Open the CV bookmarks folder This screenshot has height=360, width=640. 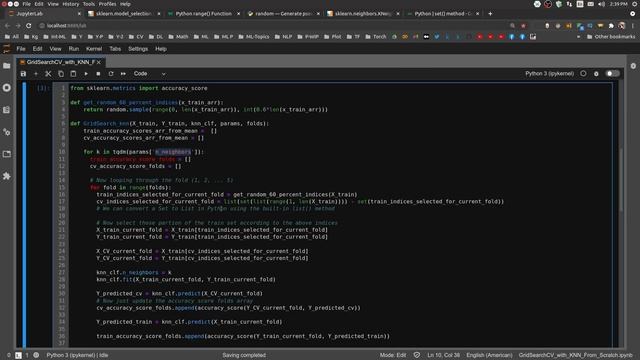click(x=136, y=37)
